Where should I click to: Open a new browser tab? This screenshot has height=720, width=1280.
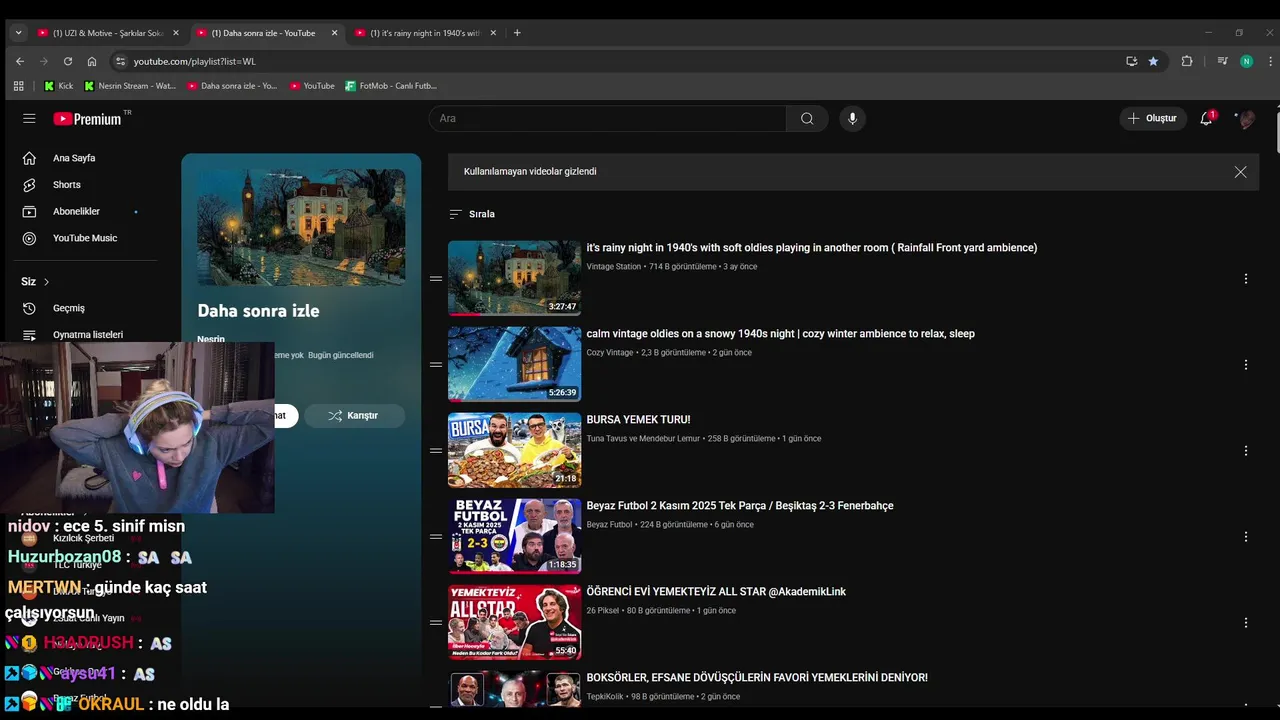point(517,33)
